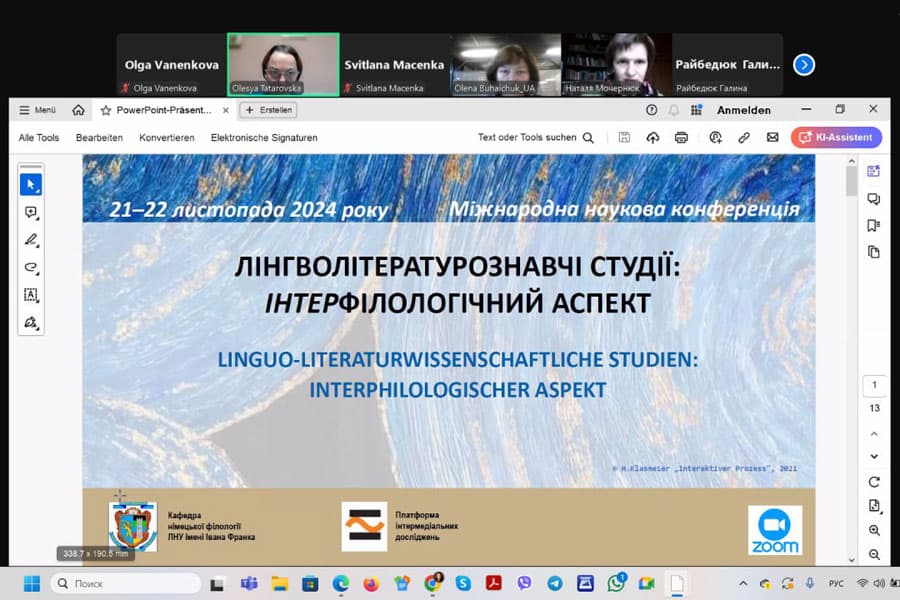The height and width of the screenshot is (600, 900).
Task: Open Viber from taskbar
Action: [x=524, y=583]
